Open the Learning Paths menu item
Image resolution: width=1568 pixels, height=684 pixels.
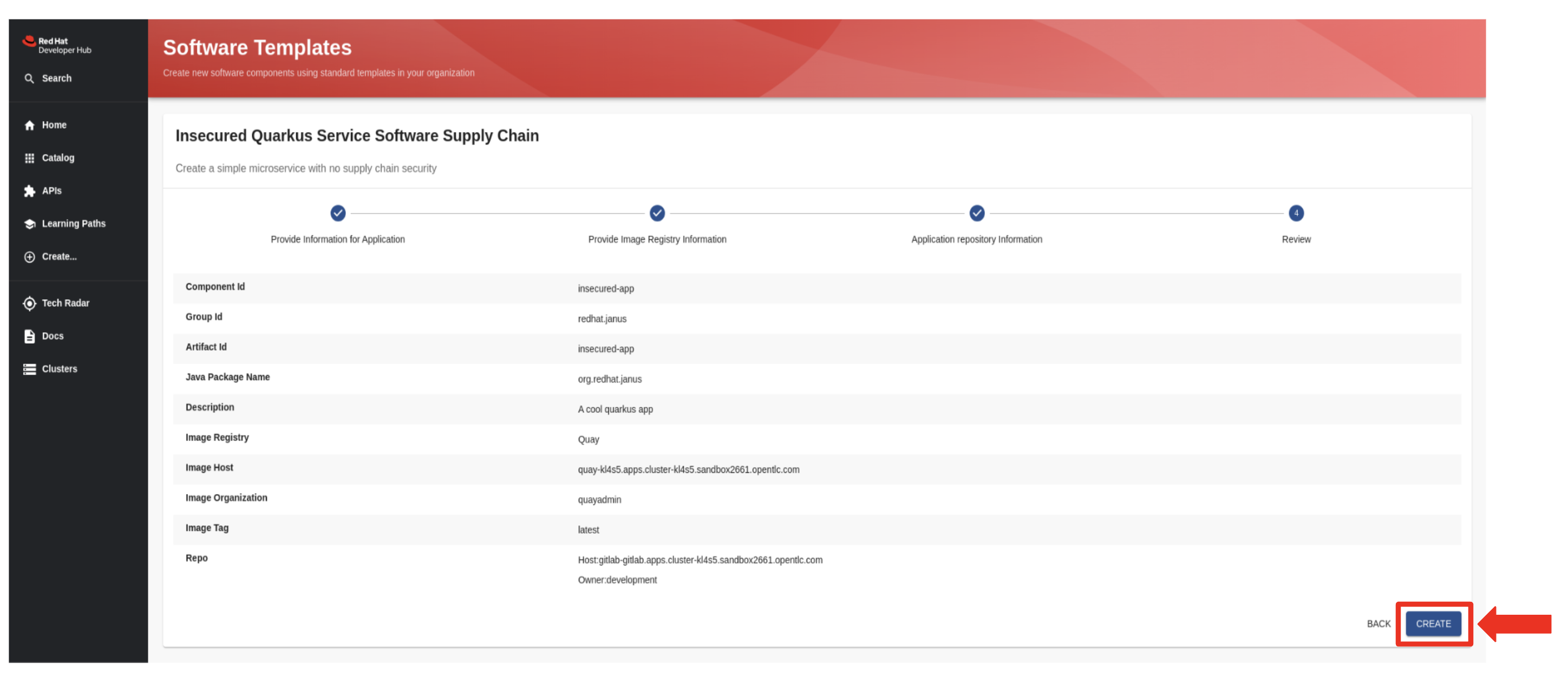(x=74, y=224)
